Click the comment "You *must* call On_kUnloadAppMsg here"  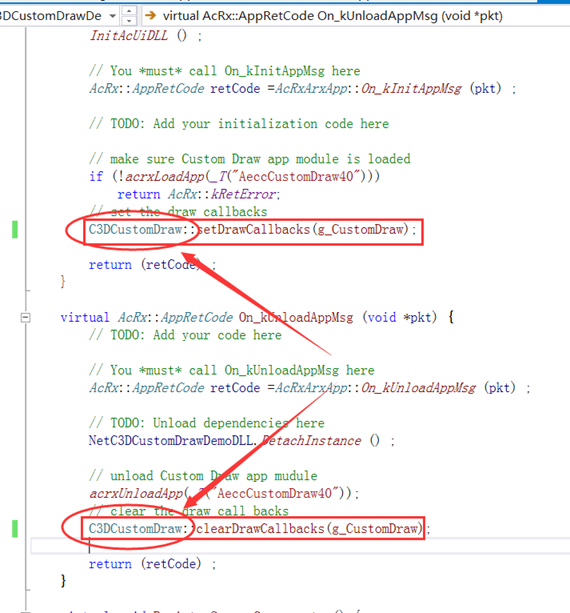[x=232, y=370]
